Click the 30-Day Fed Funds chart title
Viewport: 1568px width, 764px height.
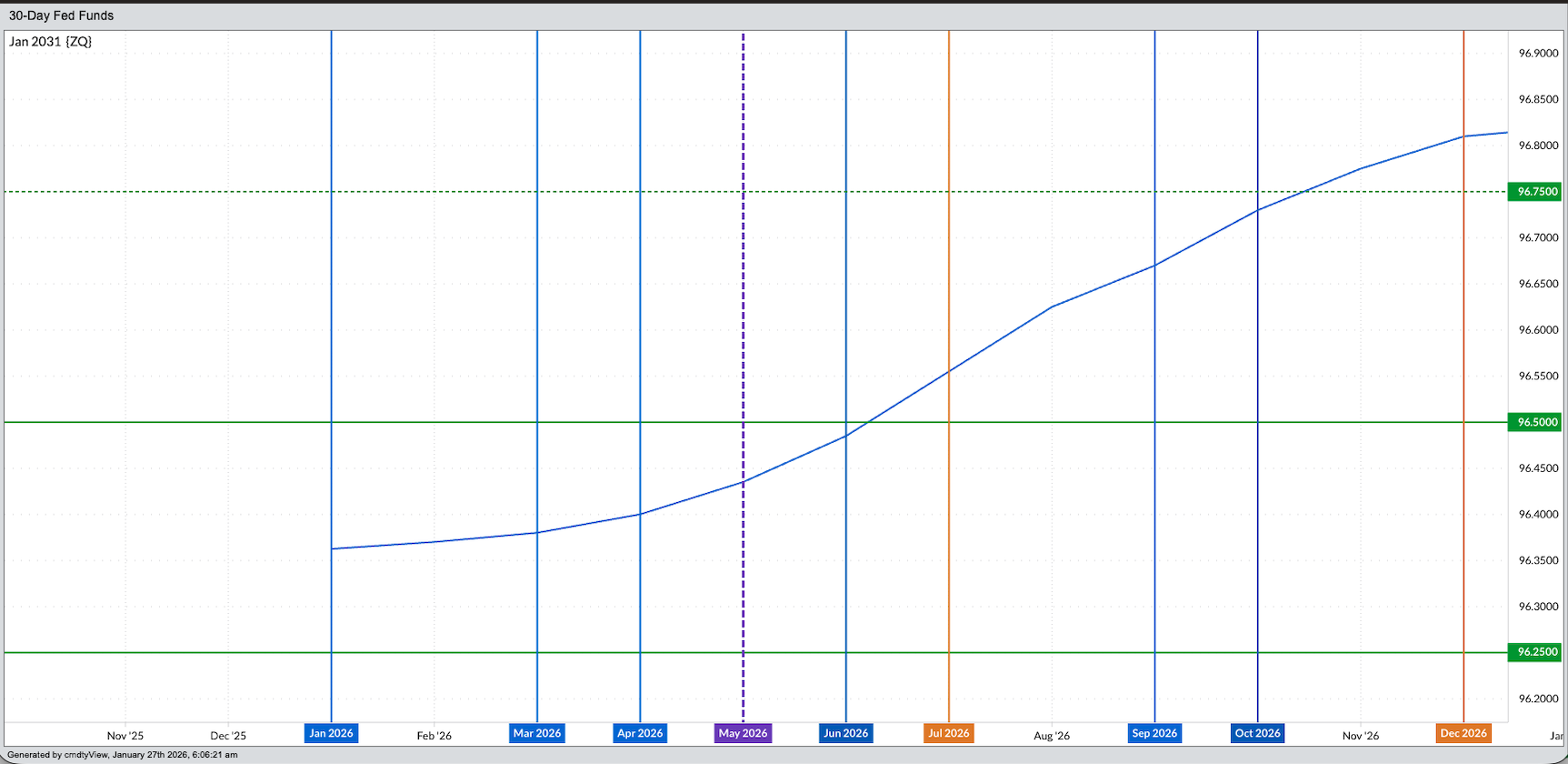coord(61,15)
